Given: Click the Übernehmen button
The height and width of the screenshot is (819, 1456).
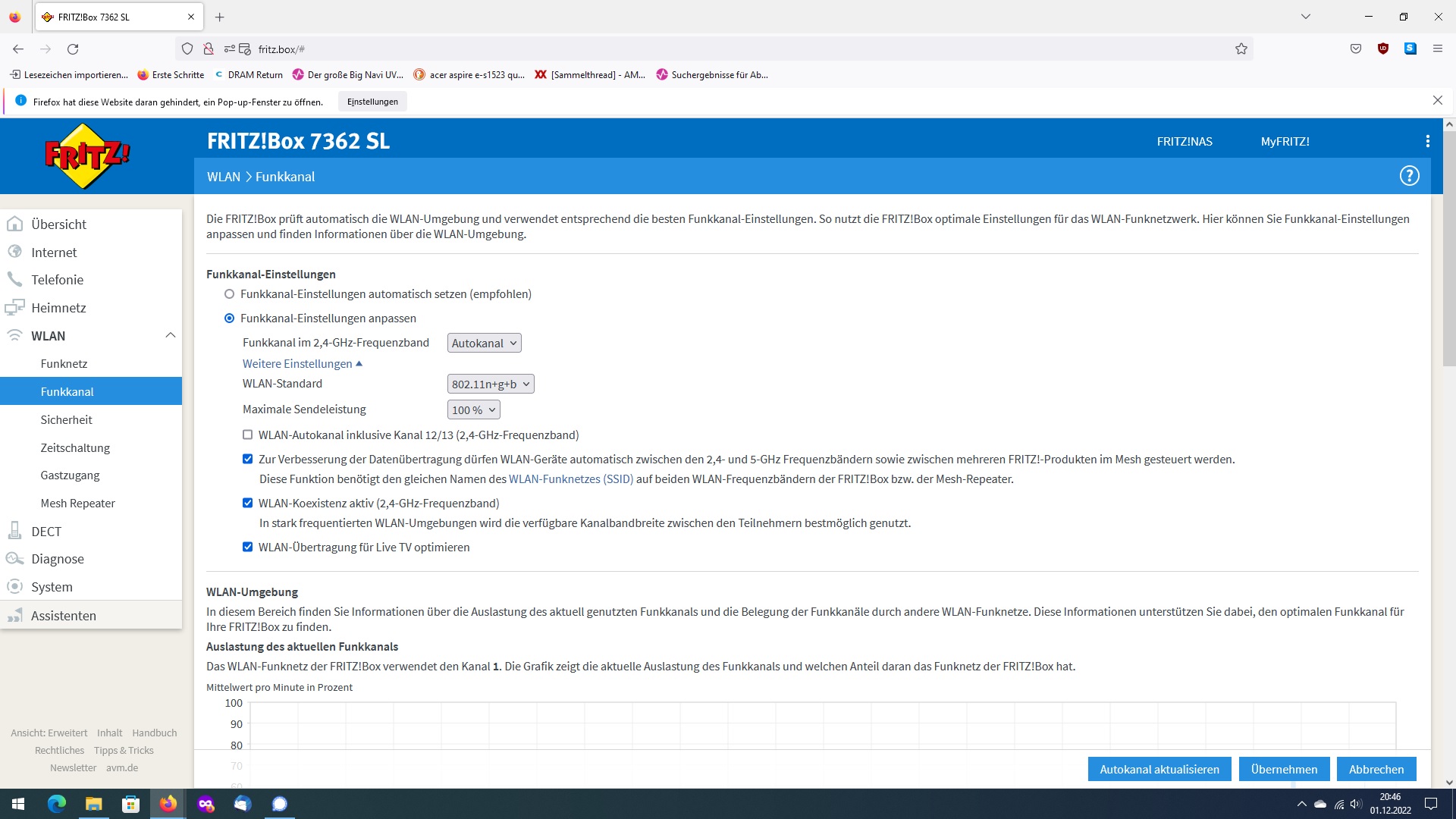Looking at the screenshot, I should point(1284,769).
